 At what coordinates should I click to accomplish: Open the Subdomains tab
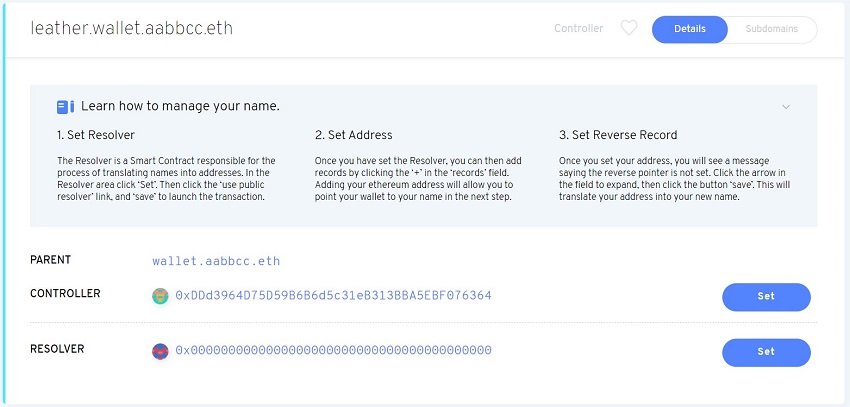771,29
